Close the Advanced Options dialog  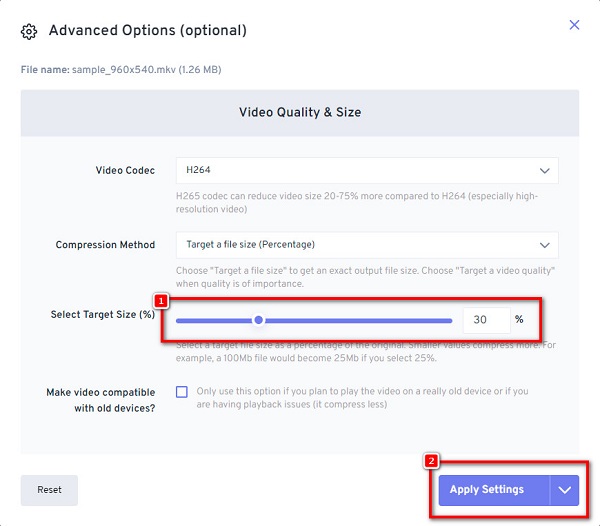574,25
